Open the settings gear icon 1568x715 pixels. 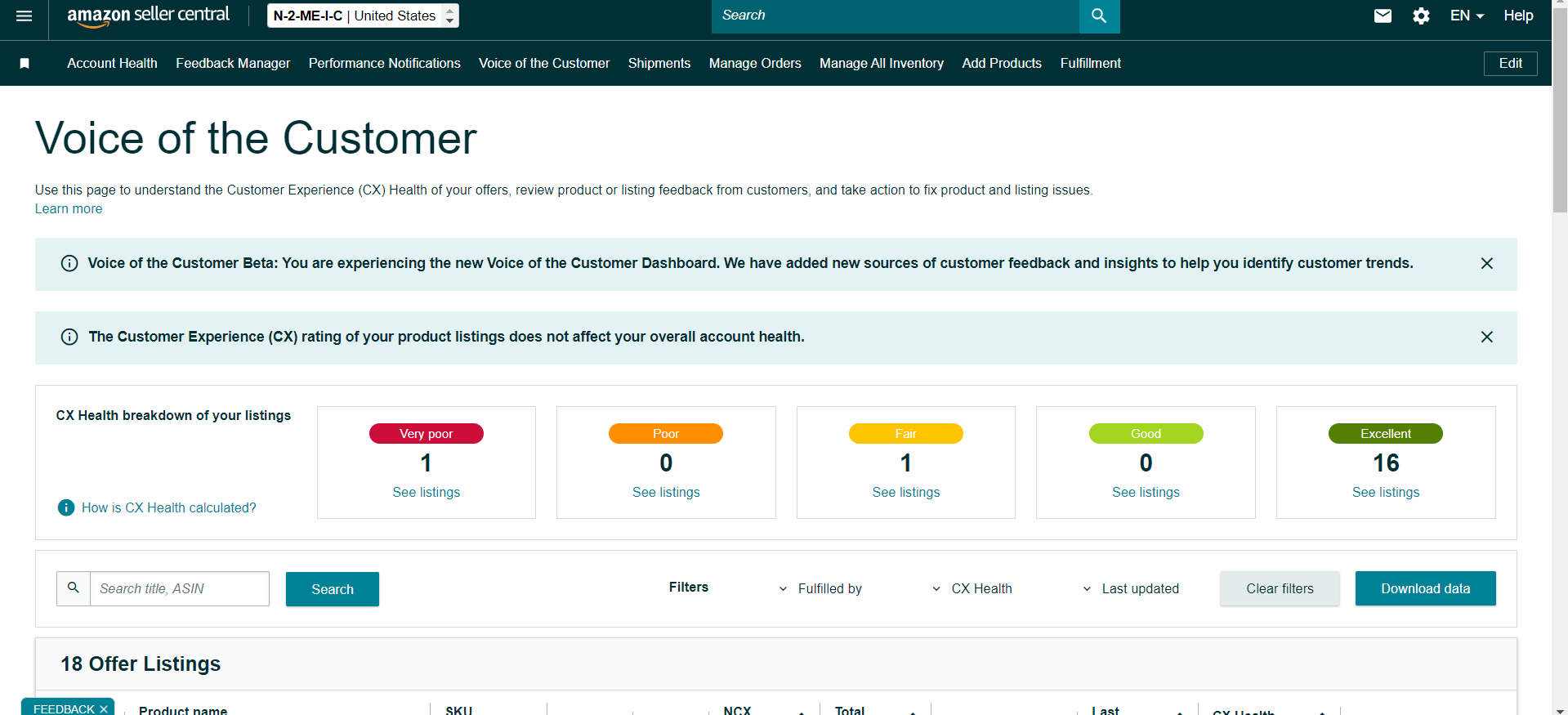coord(1421,16)
